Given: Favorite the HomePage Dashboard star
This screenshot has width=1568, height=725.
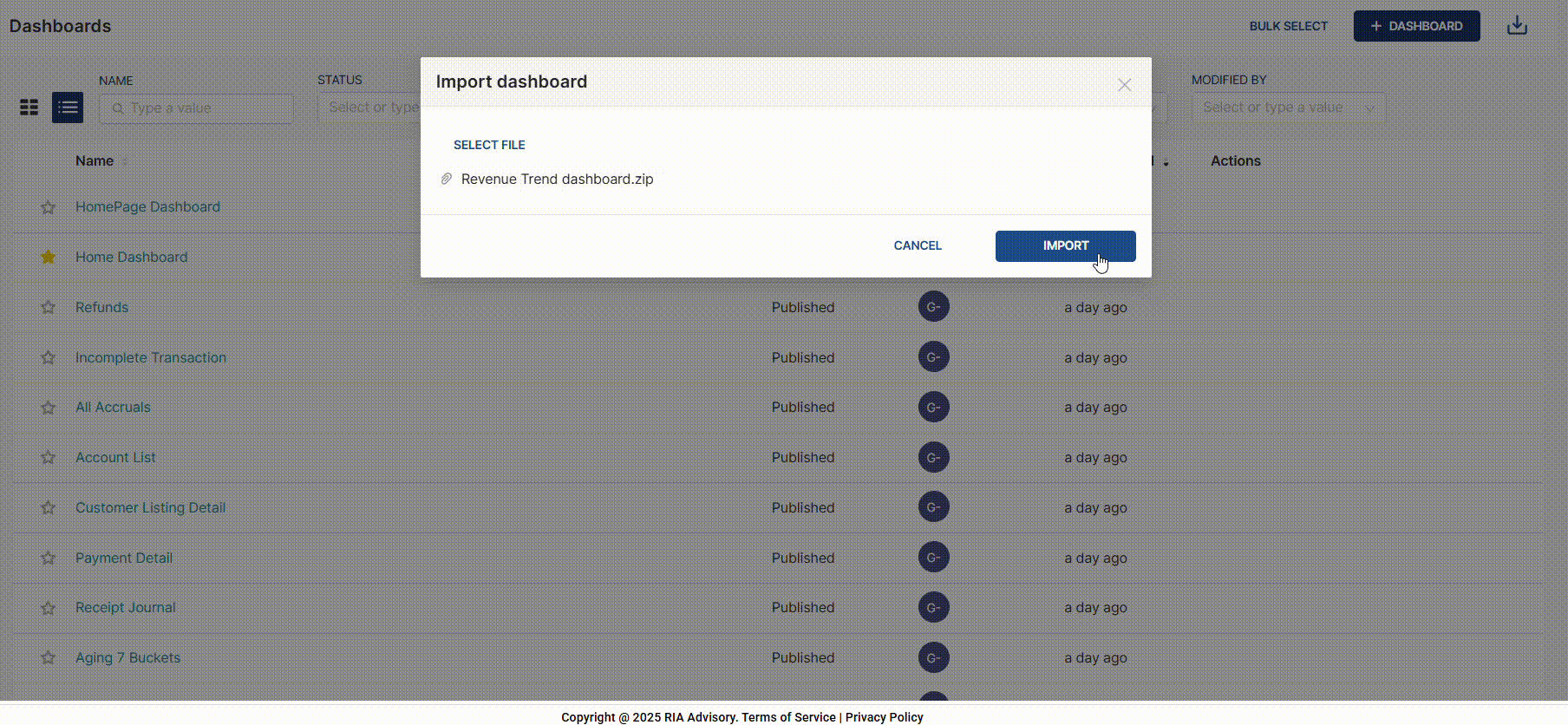Looking at the screenshot, I should (x=49, y=207).
